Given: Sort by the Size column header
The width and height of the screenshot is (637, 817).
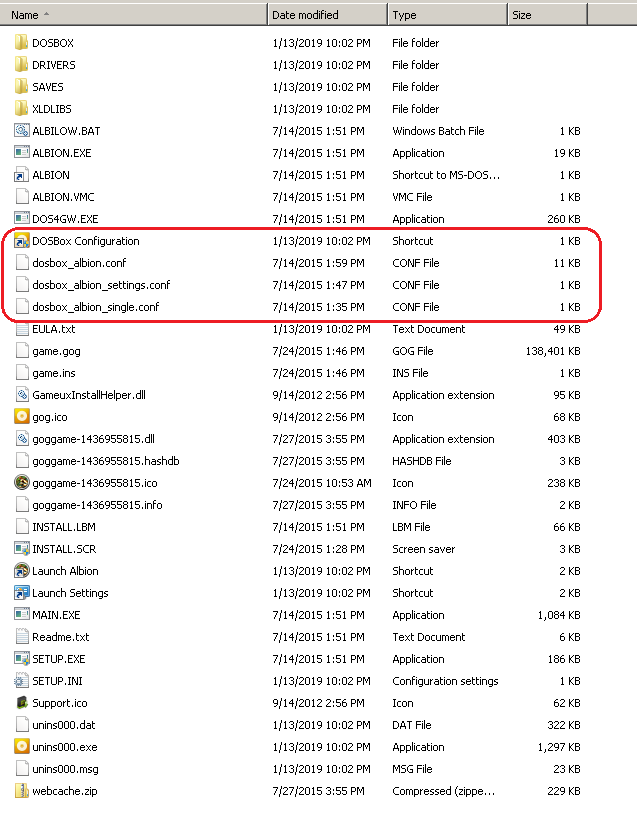Looking at the screenshot, I should [x=547, y=15].
